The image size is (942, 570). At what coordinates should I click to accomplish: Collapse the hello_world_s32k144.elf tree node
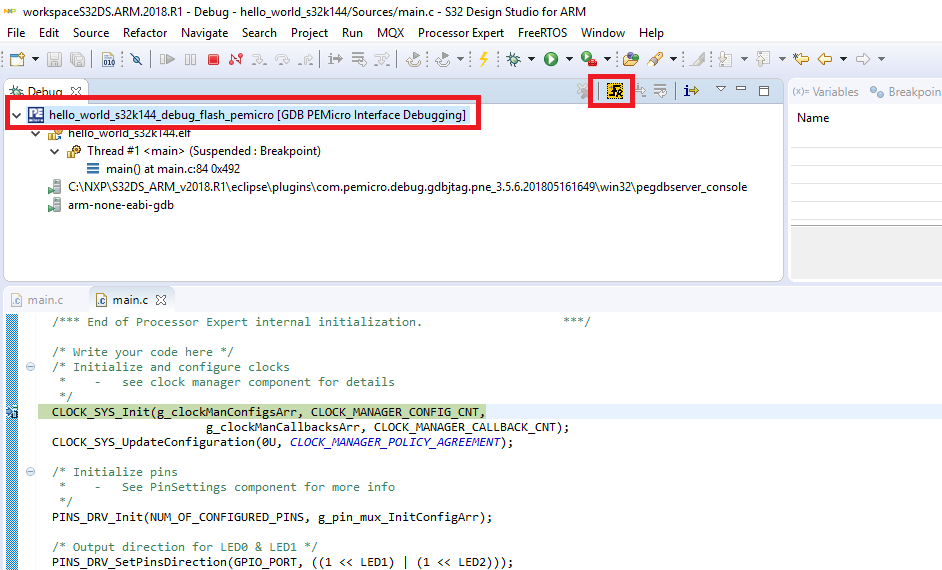point(35,133)
